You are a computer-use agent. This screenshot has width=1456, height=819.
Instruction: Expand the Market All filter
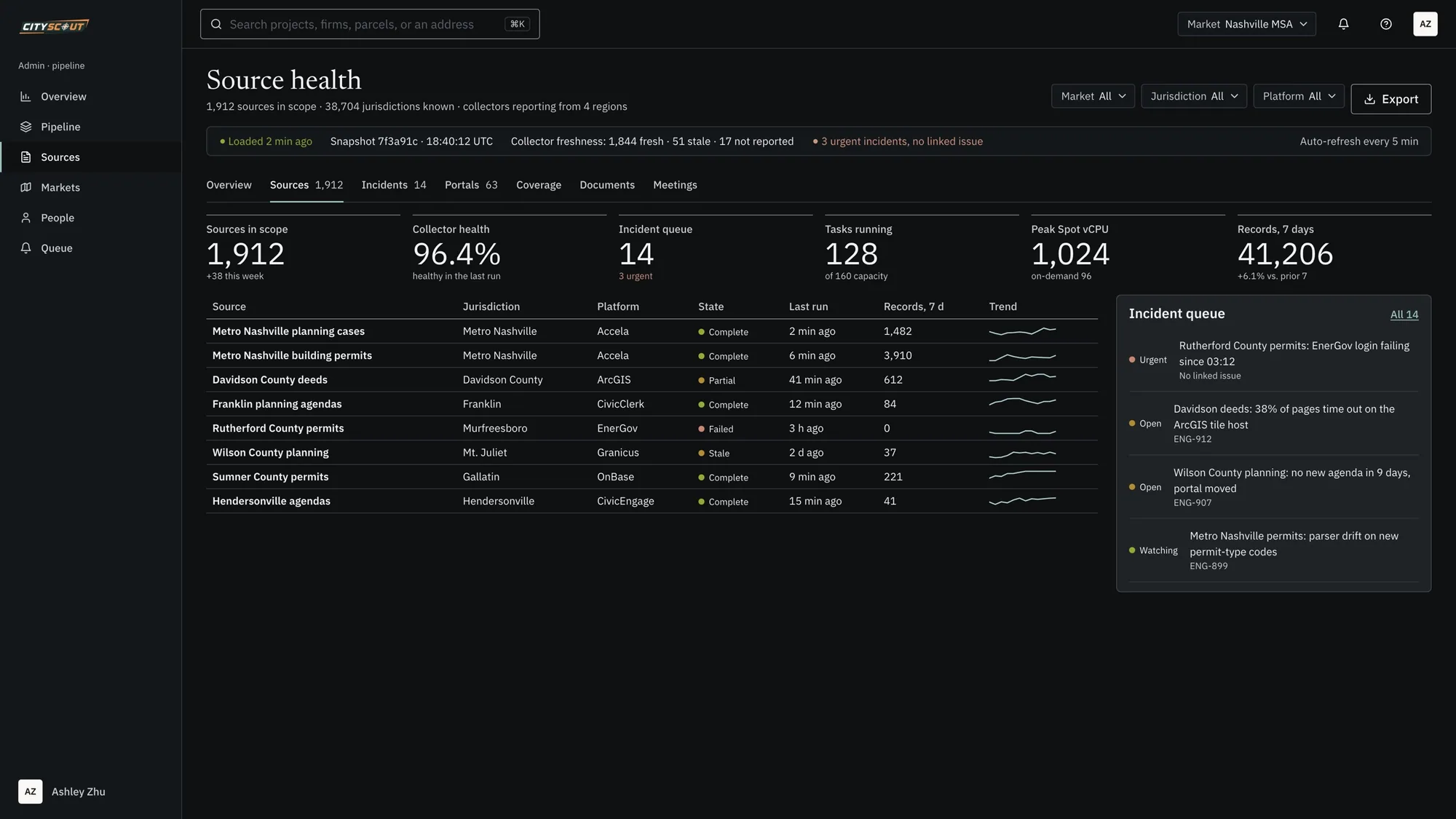[x=1093, y=96]
